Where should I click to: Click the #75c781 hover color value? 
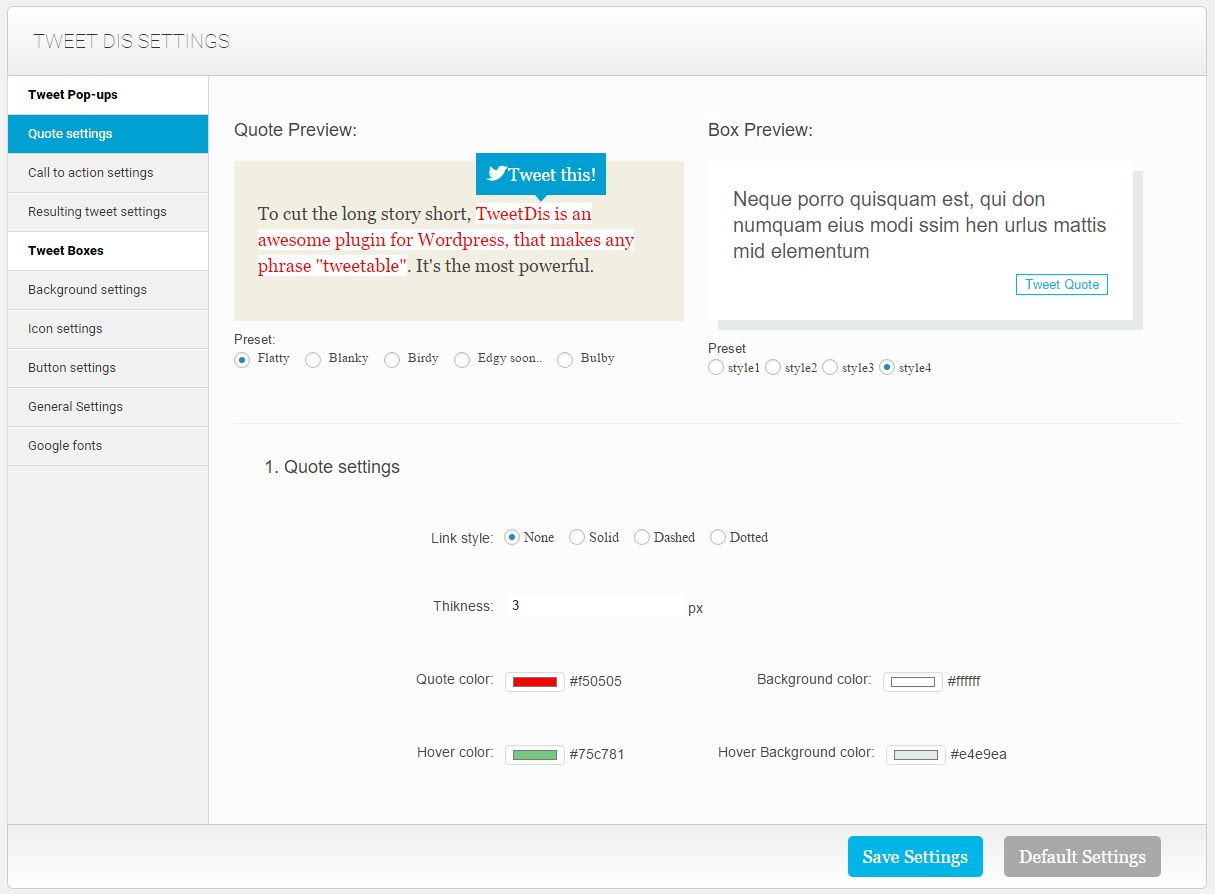[597, 755]
